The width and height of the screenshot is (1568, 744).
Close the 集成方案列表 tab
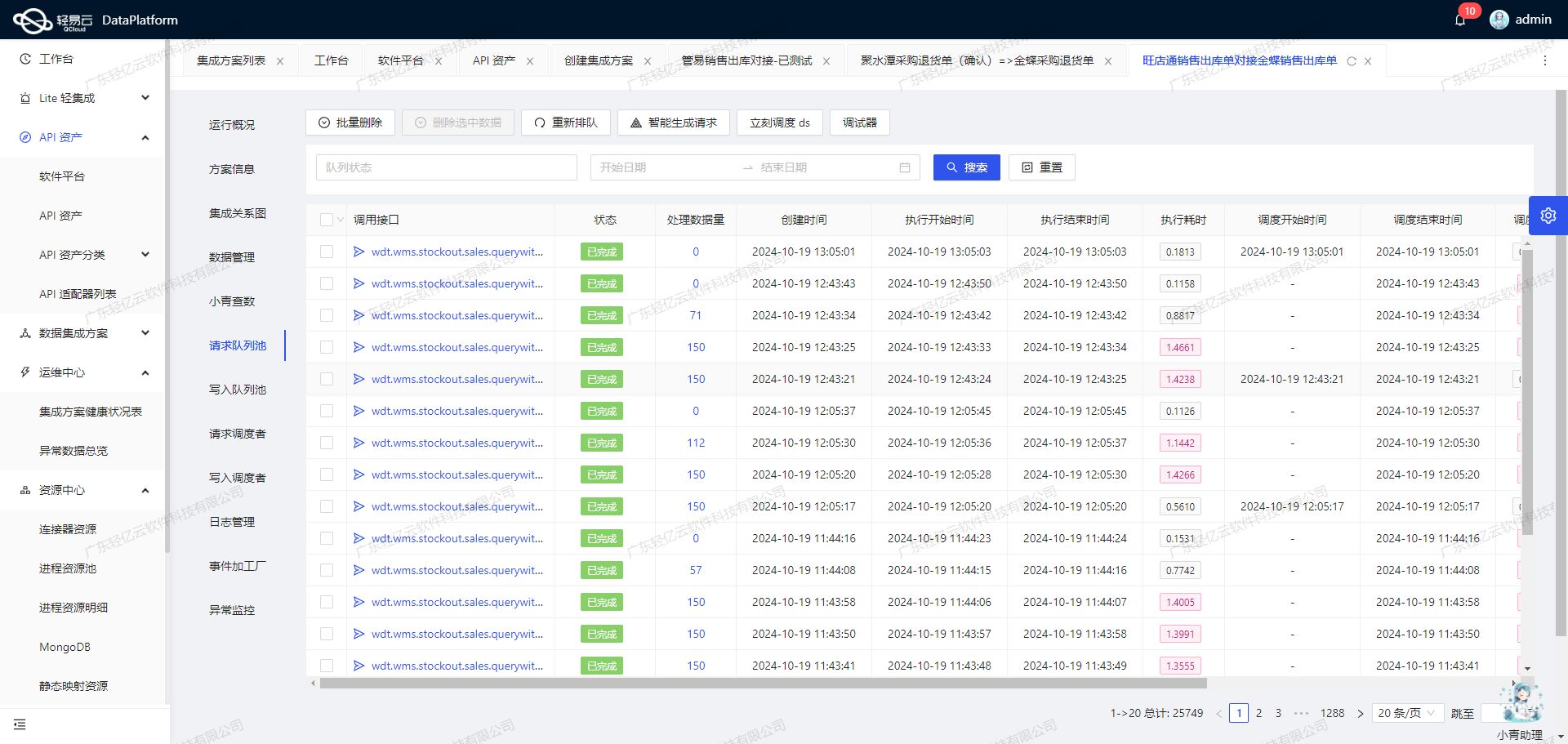click(x=280, y=61)
